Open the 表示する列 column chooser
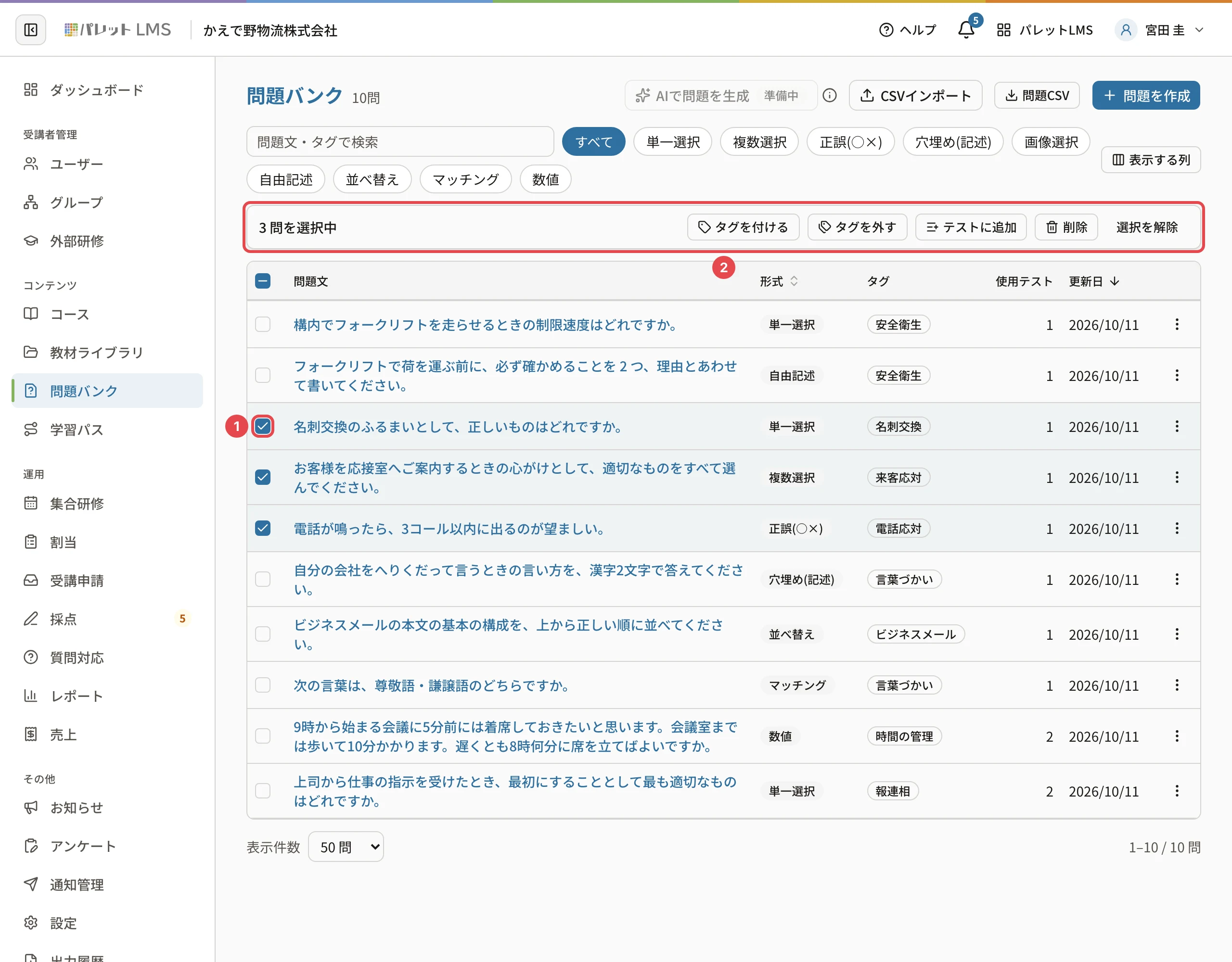The image size is (1232, 962). coord(1151,160)
